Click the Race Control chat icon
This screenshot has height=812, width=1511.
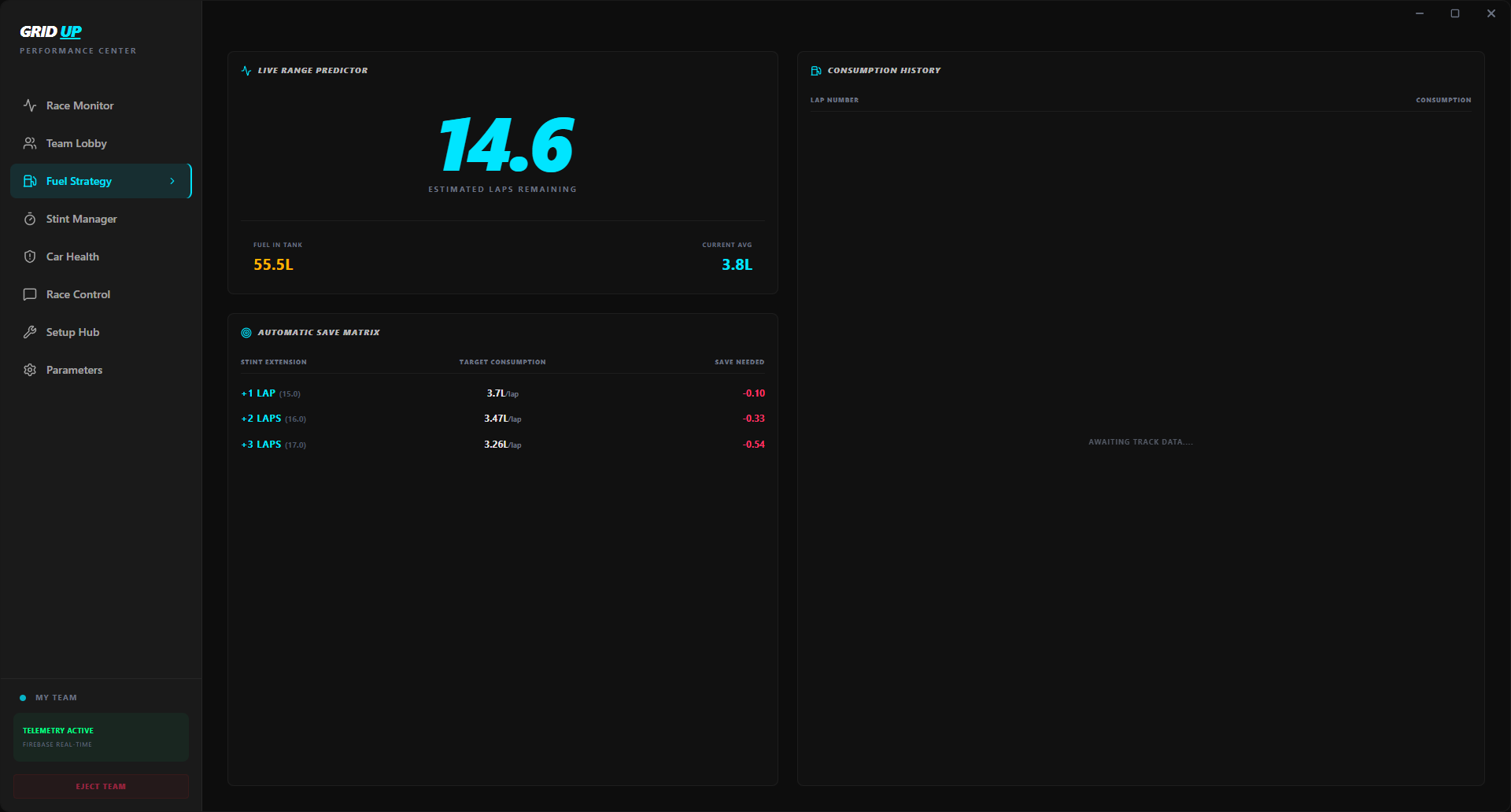pos(30,294)
